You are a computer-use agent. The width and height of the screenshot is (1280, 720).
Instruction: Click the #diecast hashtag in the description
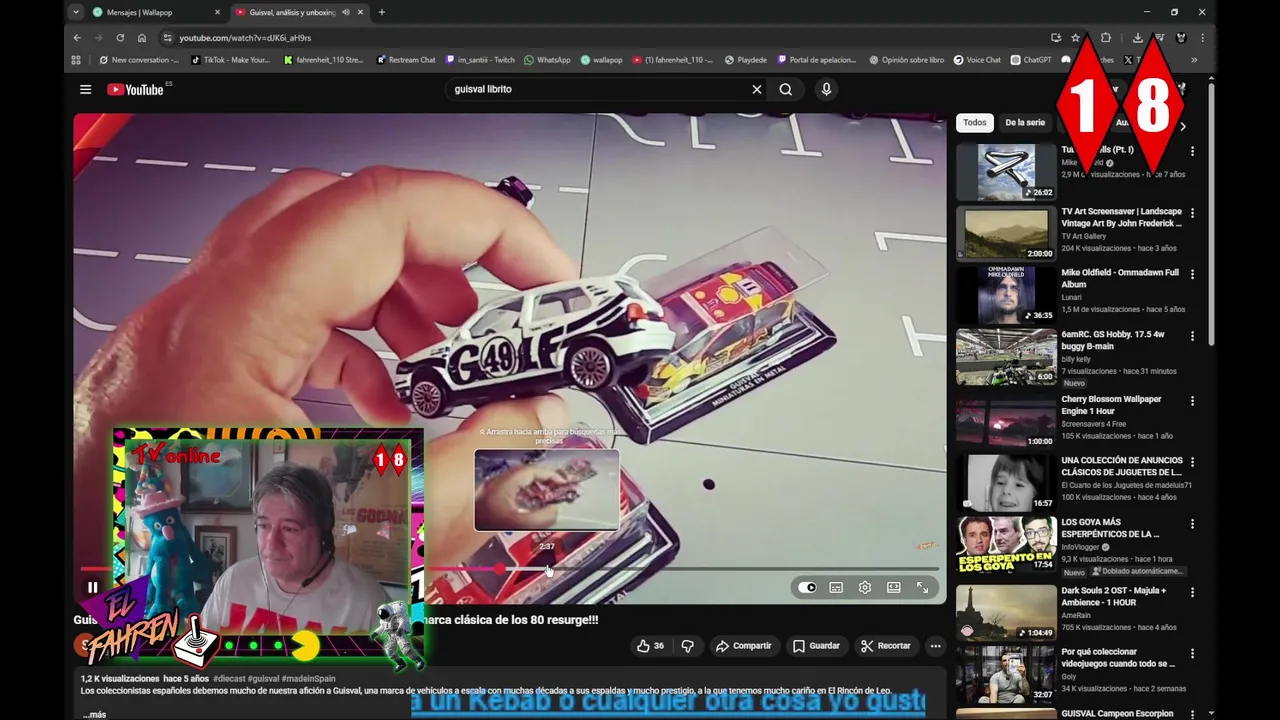point(229,679)
